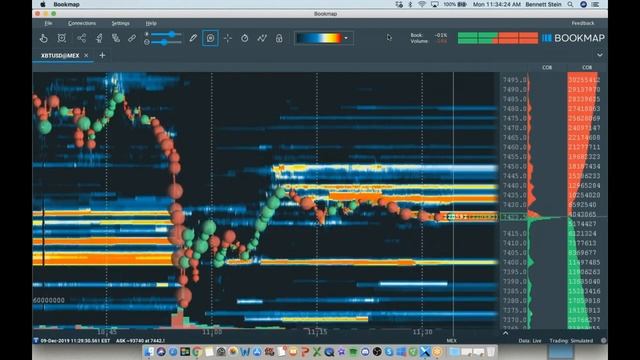Click the up arrow below the price axis
The image size is (640, 360).
[x=505, y=333]
